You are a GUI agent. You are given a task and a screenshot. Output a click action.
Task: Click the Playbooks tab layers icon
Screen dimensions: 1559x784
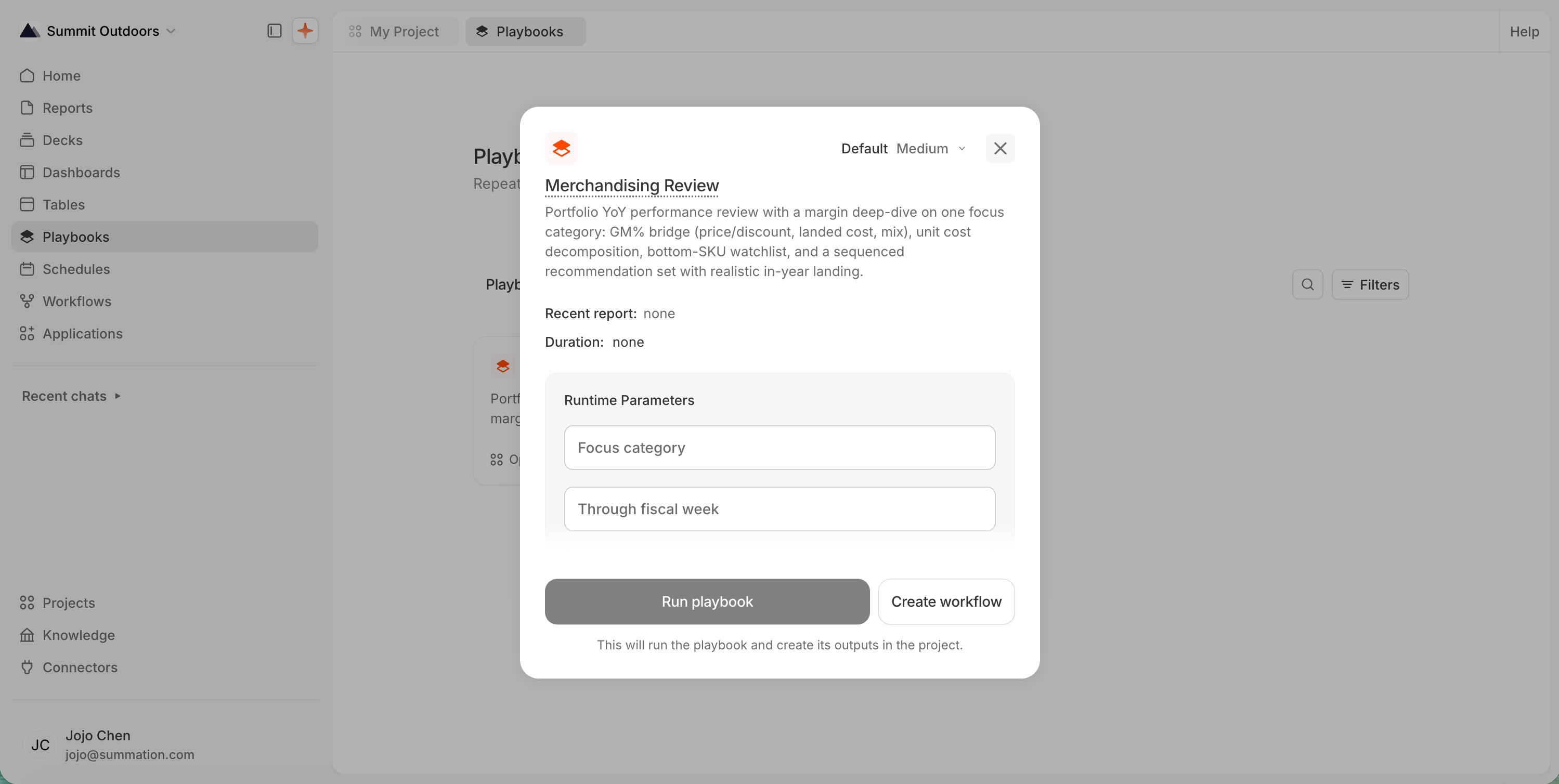(x=482, y=32)
